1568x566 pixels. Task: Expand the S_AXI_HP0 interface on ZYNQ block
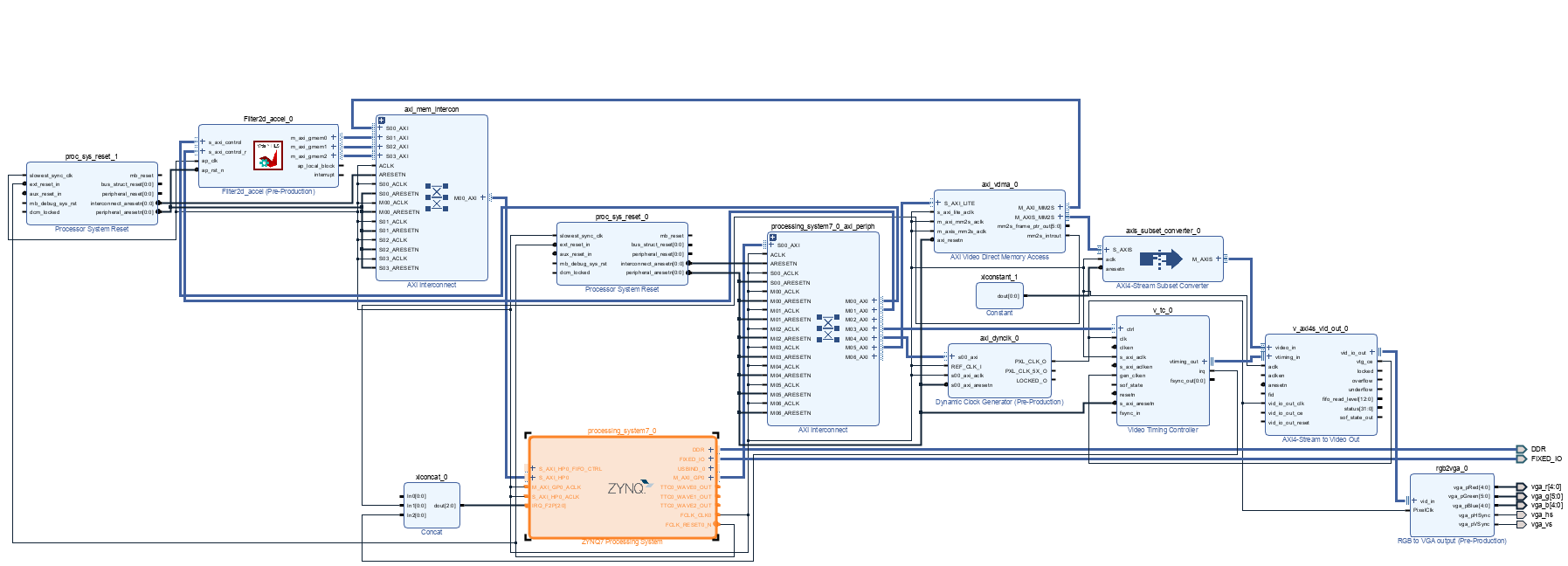click(533, 478)
